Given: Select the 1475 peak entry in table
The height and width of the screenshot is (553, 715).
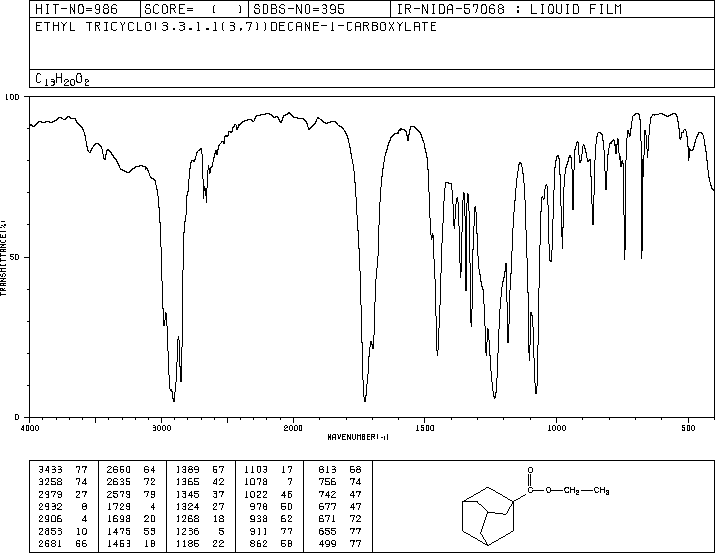Looking at the screenshot, I should pyautogui.click(x=131, y=531).
